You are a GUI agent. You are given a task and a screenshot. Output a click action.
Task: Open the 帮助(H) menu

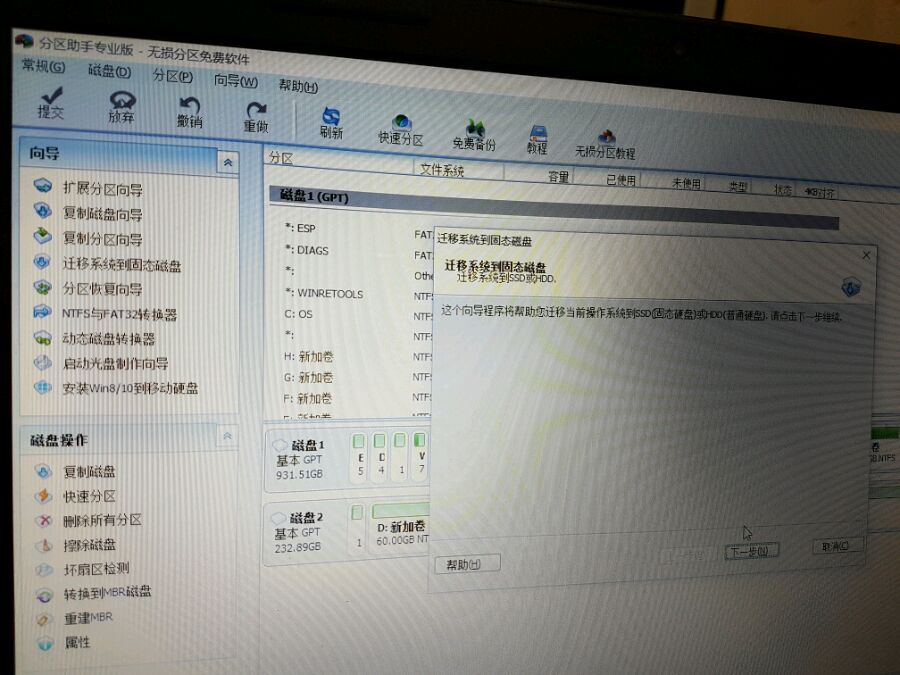(298, 86)
